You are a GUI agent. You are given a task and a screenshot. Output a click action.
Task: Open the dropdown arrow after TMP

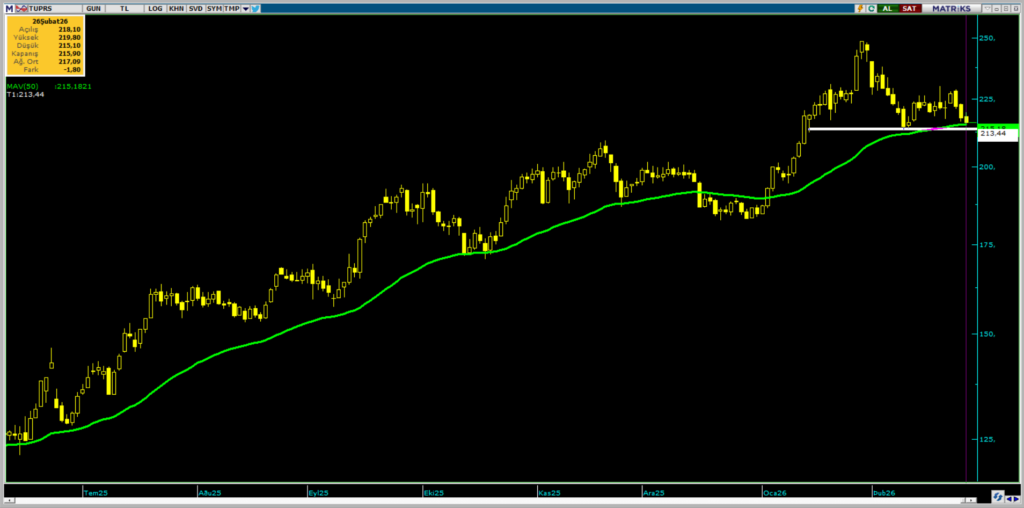(245, 8)
